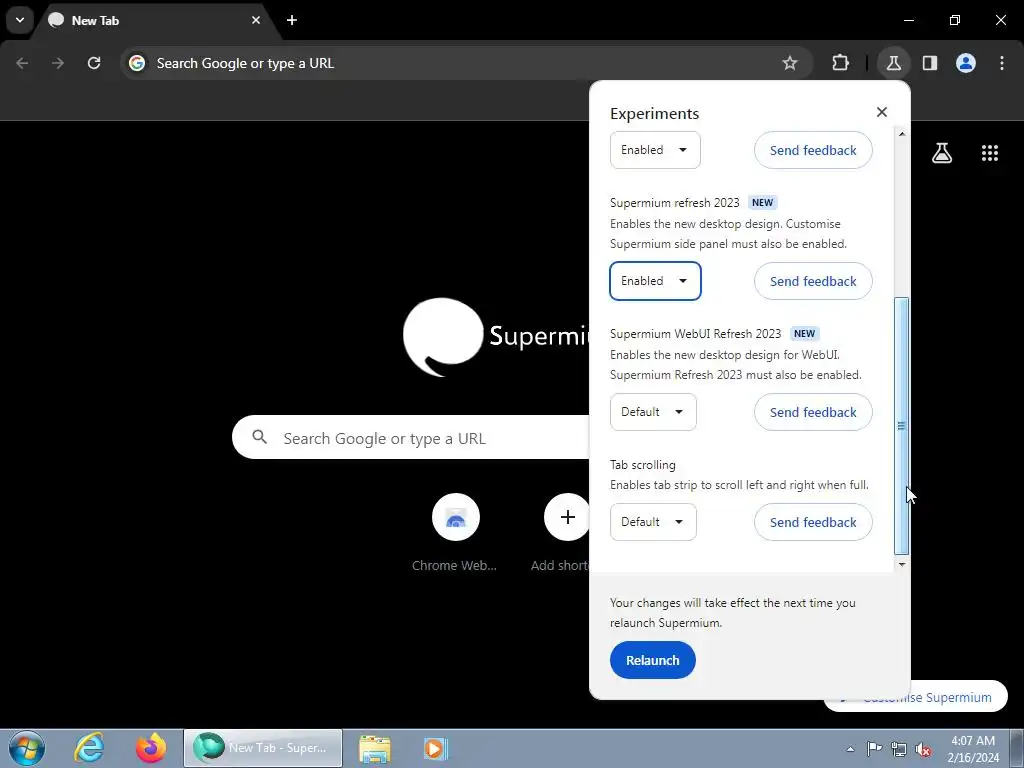Reload the current page
Viewport: 1024px width, 768px height.
[94, 63]
